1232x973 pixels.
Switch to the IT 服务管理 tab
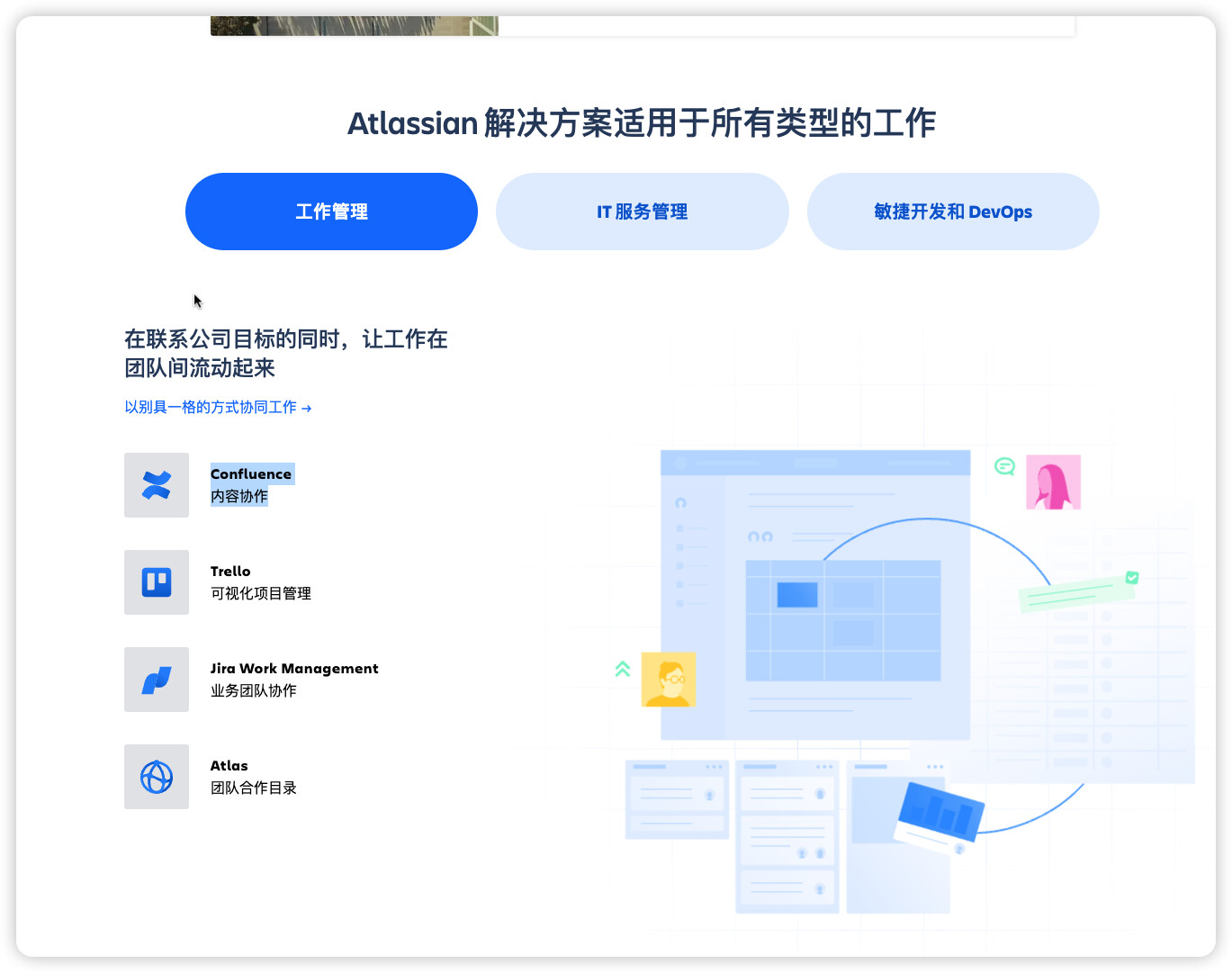coord(643,212)
